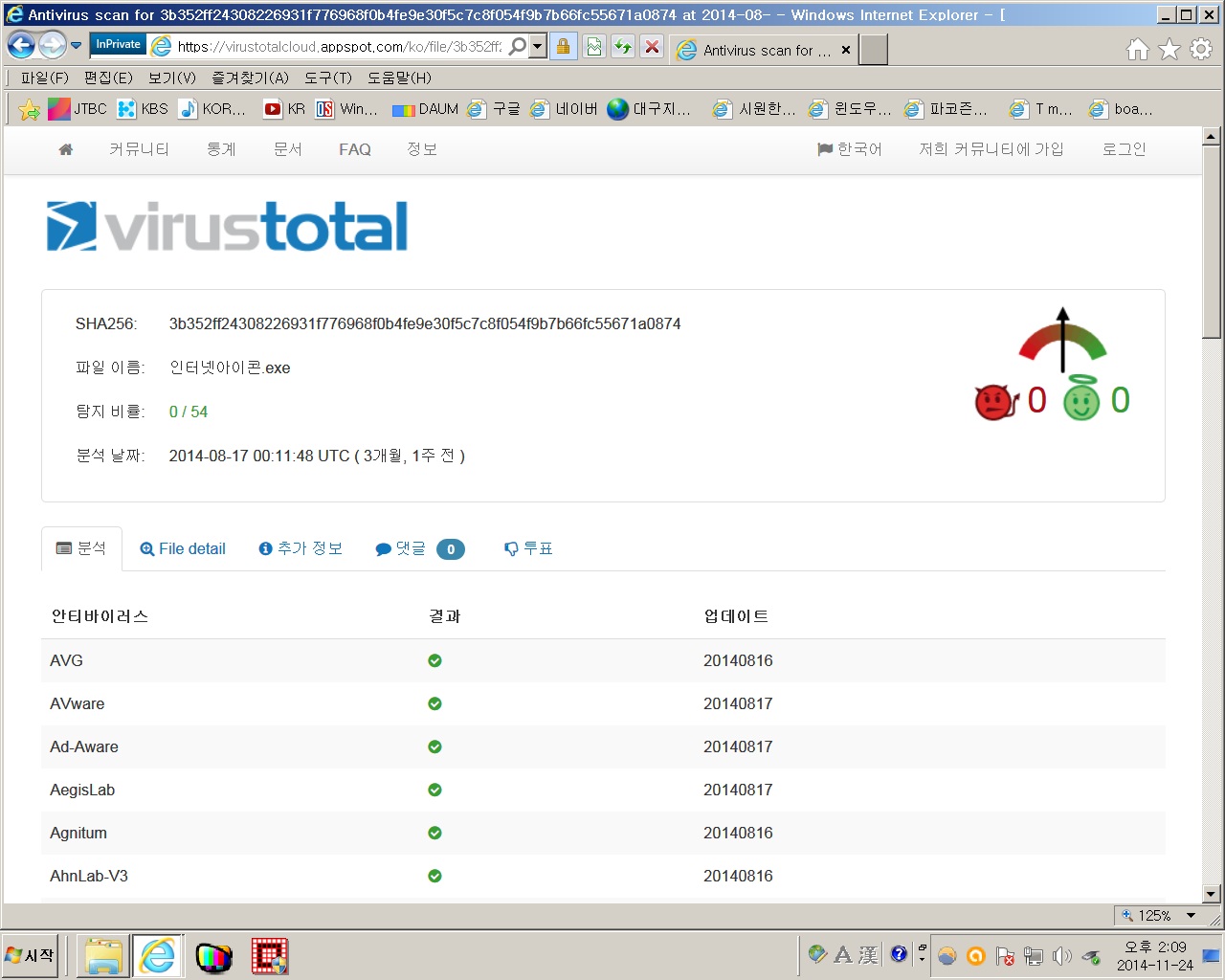1225x980 pixels.
Task: Click the scroll down arrow of page
Action: [1211, 894]
